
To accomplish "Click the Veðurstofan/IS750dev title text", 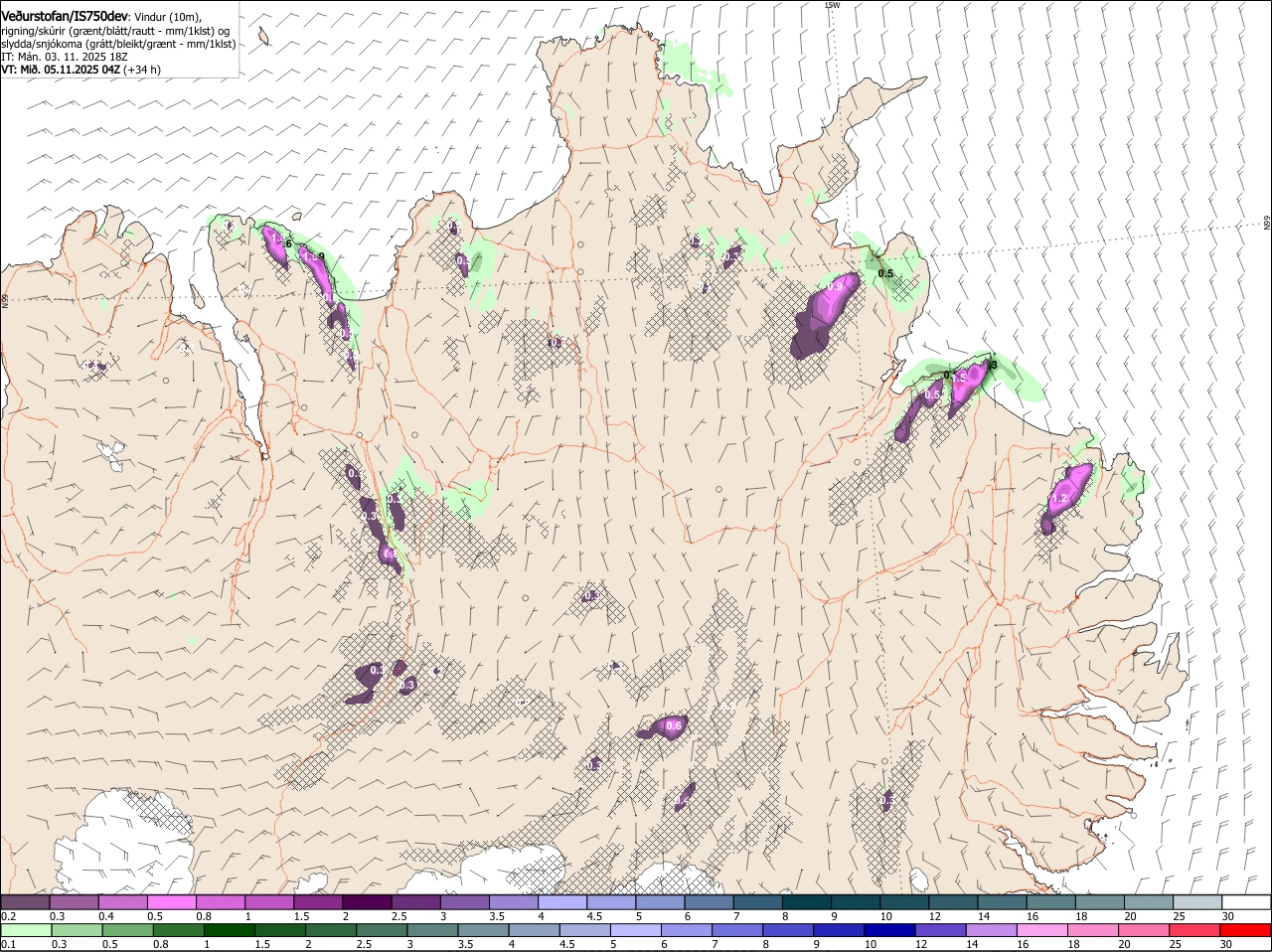I will 65,17.
